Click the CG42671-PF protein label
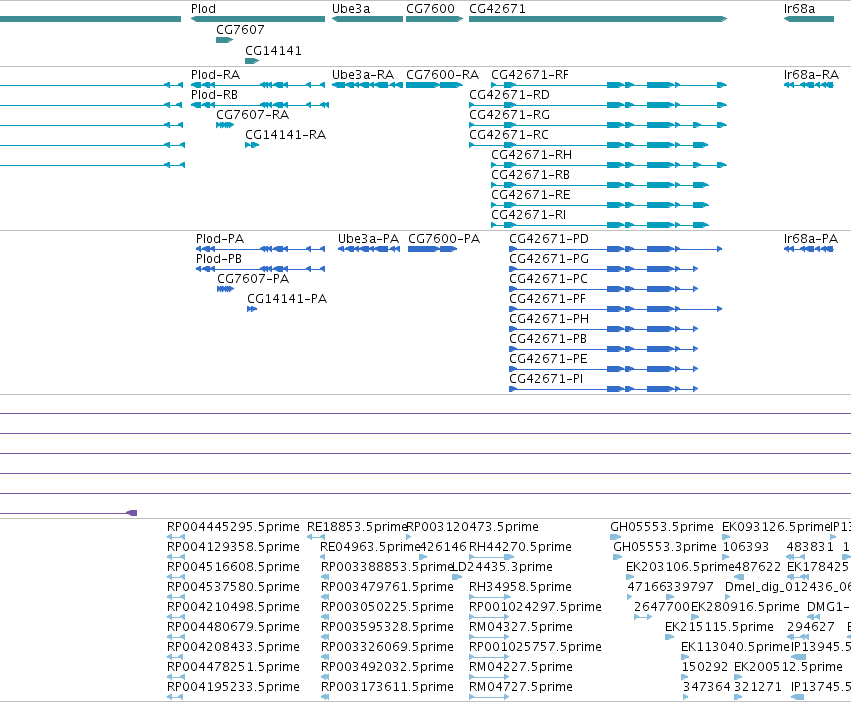Viewport: 851px width, 702px height. pos(547,299)
